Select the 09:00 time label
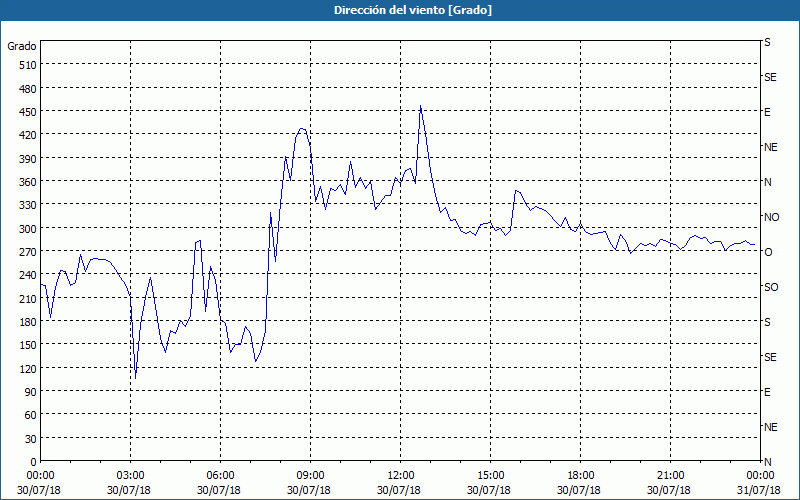Screen dimensions: 800x500 (x=311, y=476)
